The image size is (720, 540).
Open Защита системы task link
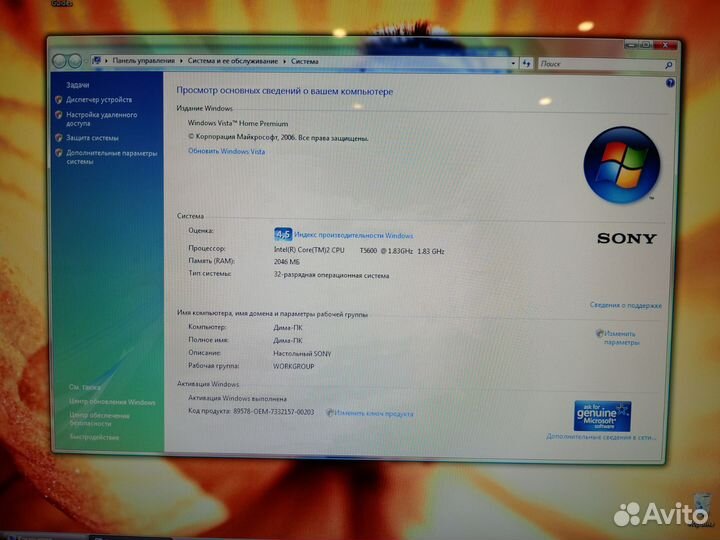click(x=92, y=138)
